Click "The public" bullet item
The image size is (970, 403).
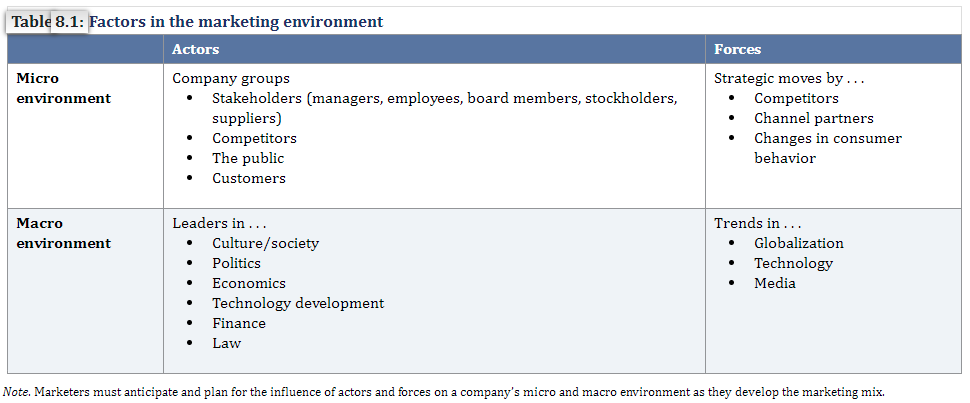point(247,158)
